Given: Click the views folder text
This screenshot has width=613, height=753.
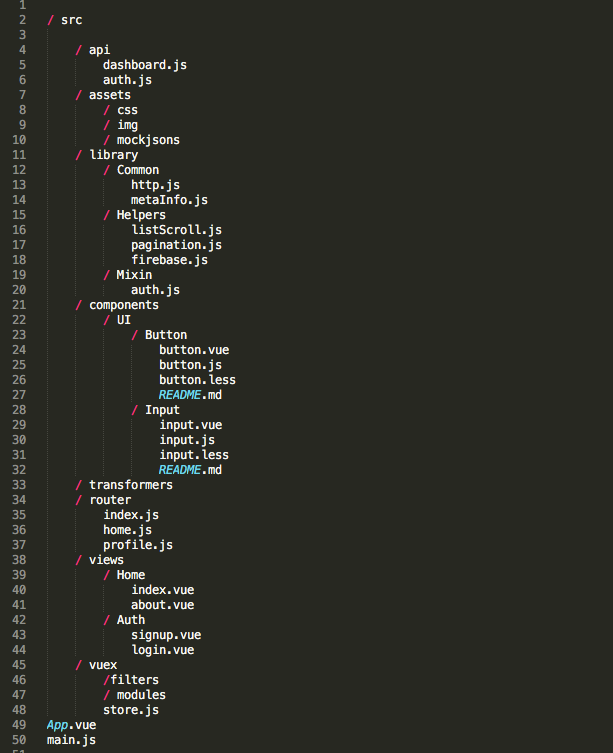Looking at the screenshot, I should pos(106,560).
